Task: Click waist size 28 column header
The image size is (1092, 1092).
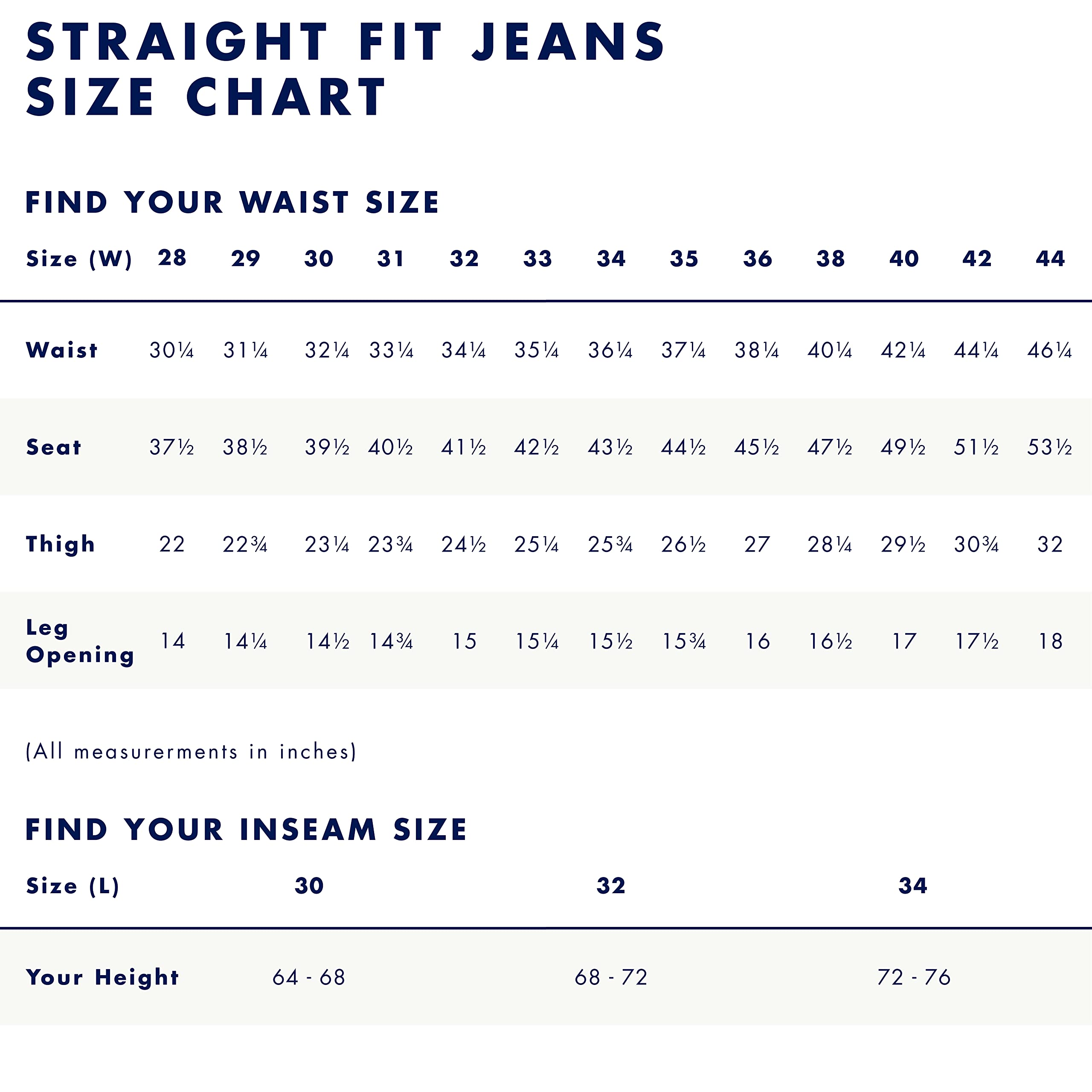Action: (x=172, y=258)
